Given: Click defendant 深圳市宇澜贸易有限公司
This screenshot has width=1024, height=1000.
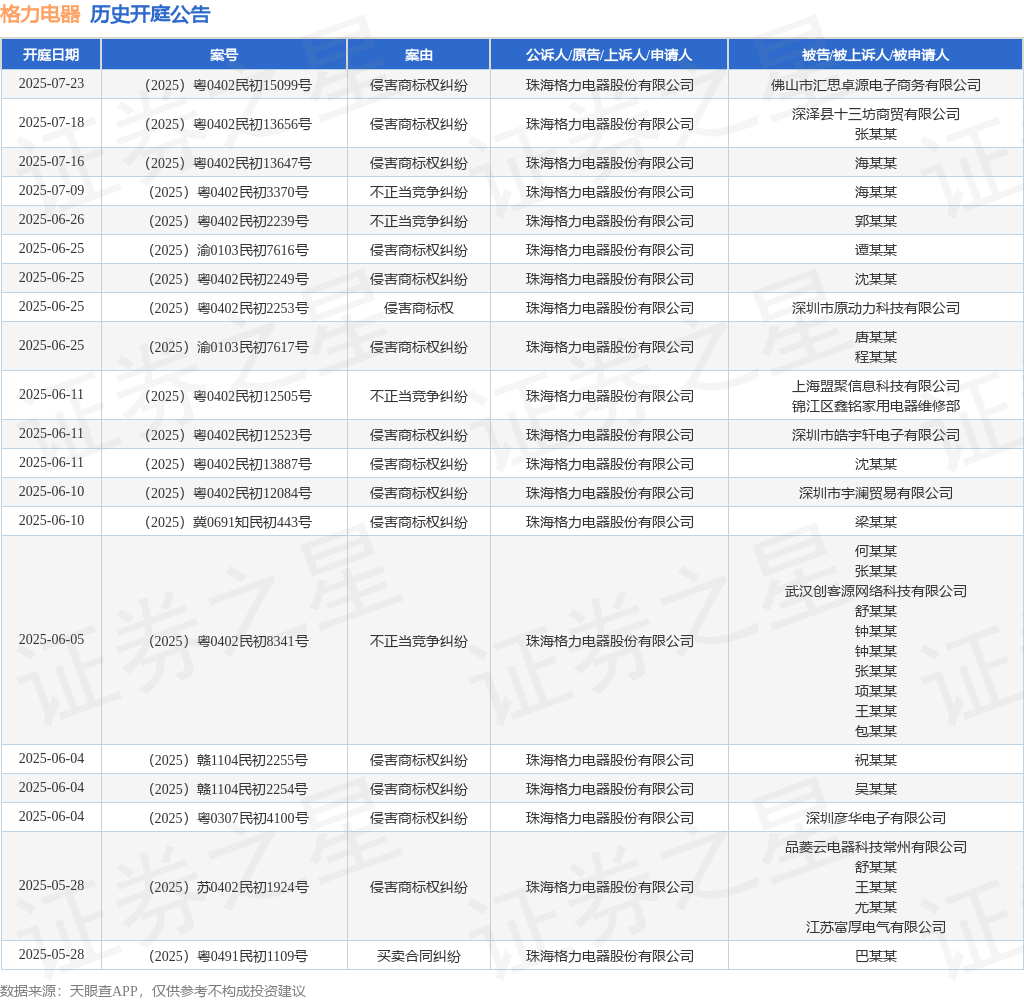Looking at the screenshot, I should (876, 494).
